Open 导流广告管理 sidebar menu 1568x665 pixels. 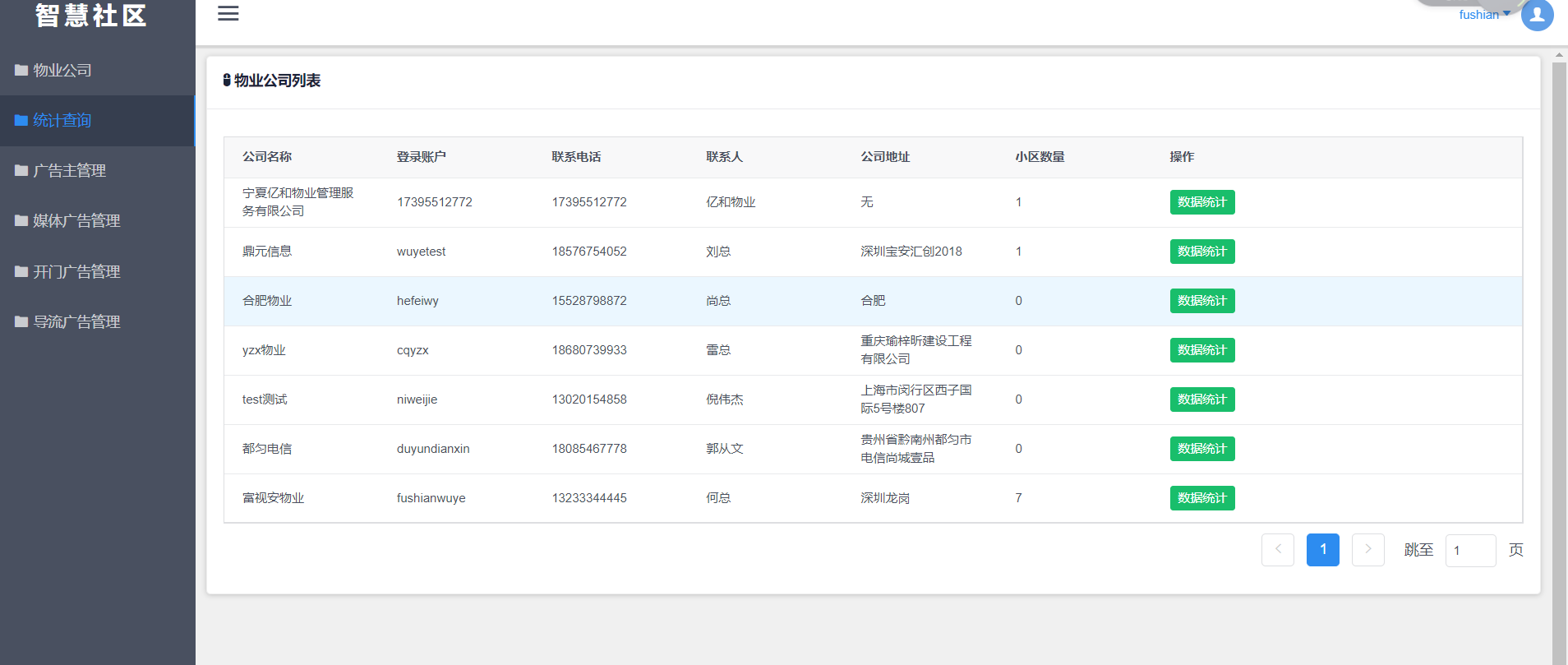[97, 321]
